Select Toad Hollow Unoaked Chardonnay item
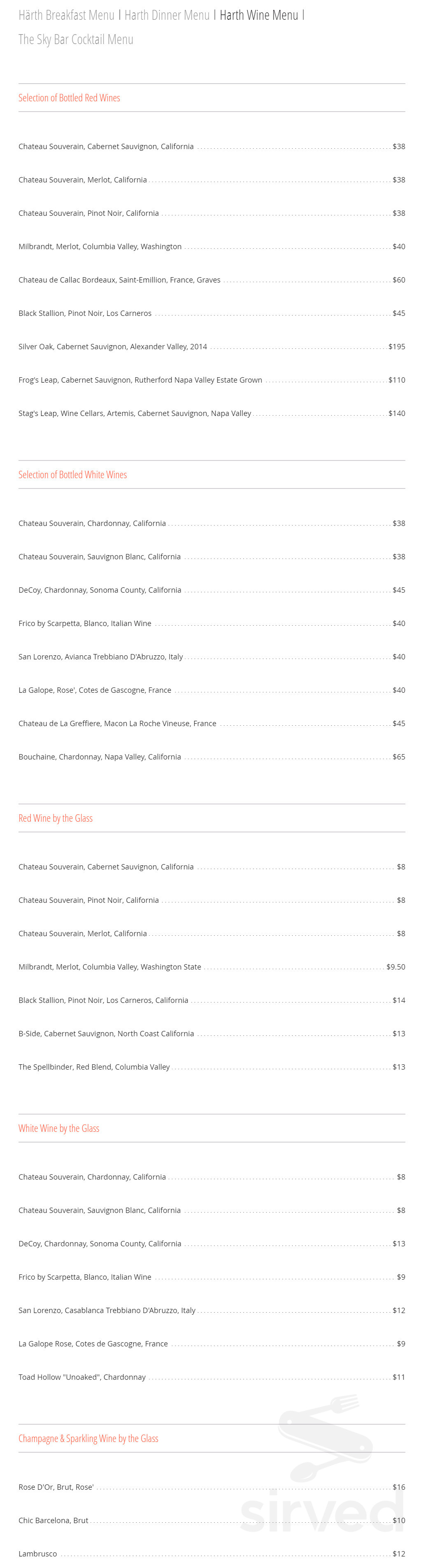Image resolution: width=428 pixels, height=1568 pixels. [x=82, y=1376]
